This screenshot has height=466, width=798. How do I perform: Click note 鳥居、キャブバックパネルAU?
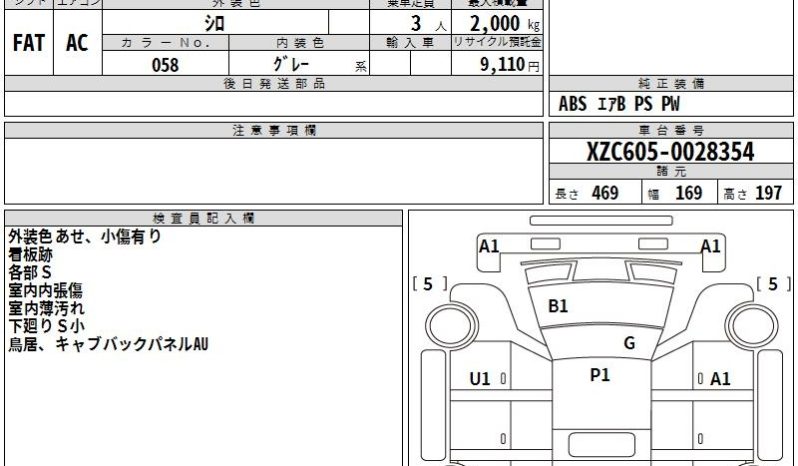108,344
